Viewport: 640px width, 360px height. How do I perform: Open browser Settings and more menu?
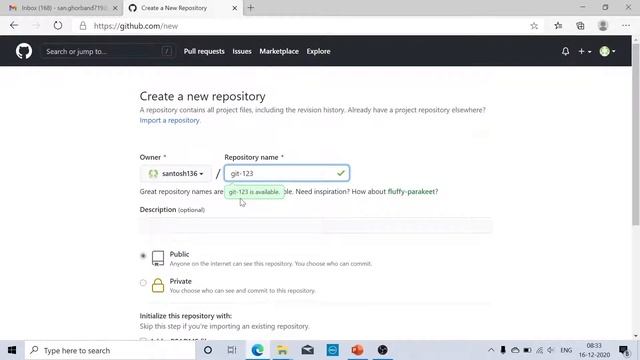click(x=626, y=26)
